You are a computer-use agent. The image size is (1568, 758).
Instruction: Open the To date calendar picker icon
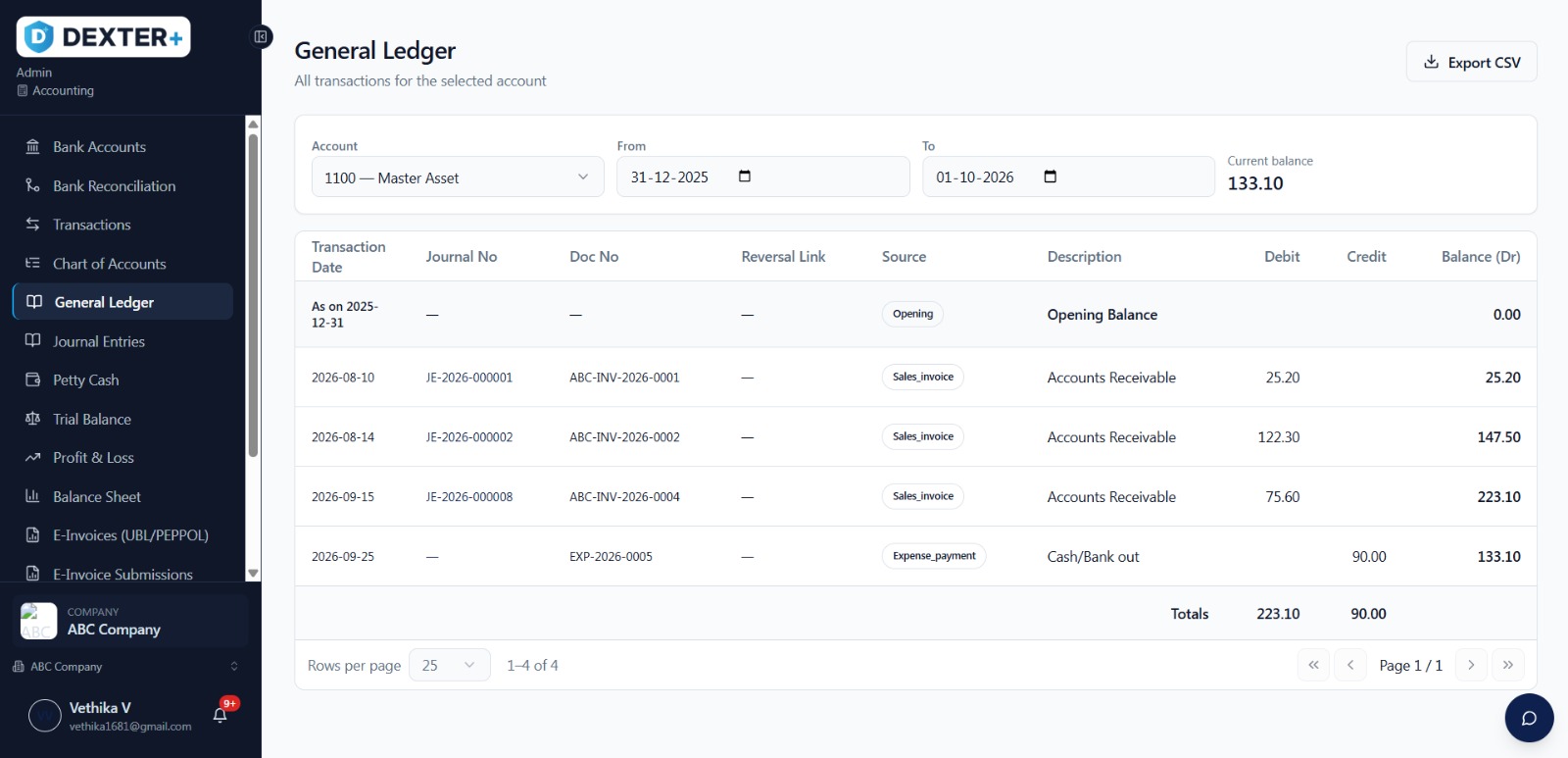pyautogui.click(x=1051, y=177)
